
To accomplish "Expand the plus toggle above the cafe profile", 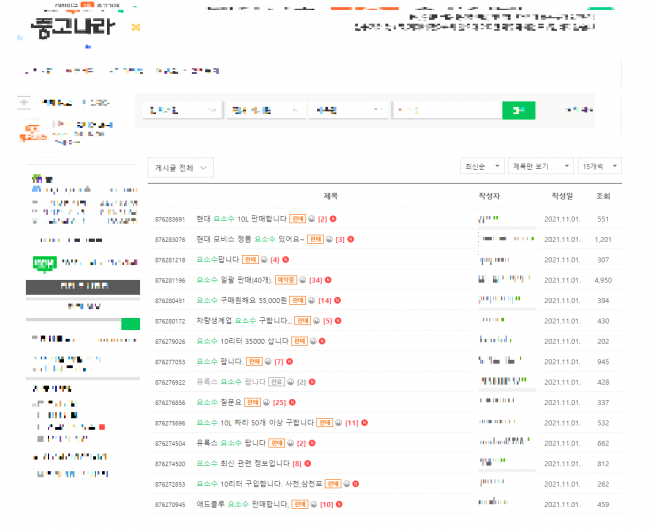I will [x=24, y=102].
